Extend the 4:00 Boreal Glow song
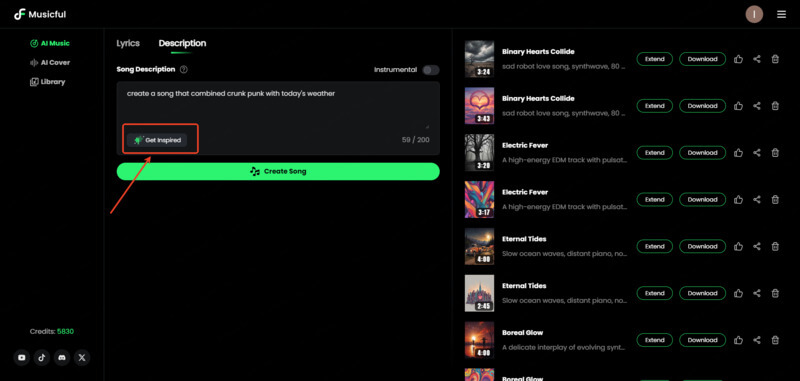This screenshot has width=800, height=381. pyautogui.click(x=655, y=340)
